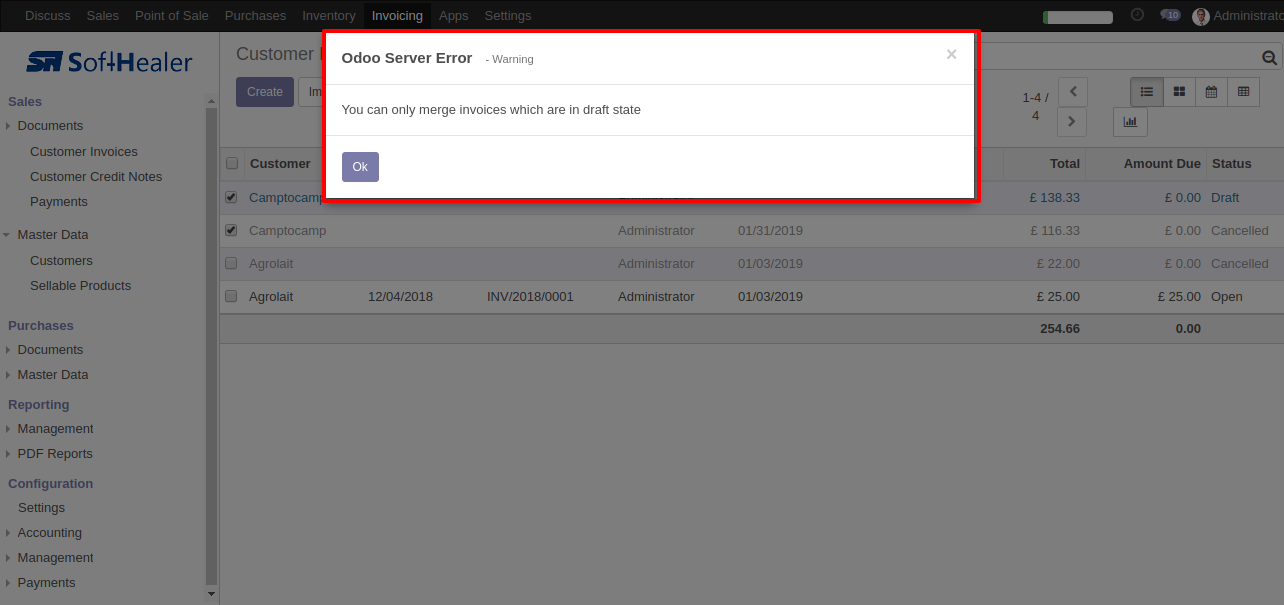Image resolution: width=1284 pixels, height=605 pixels.
Task: Open the Sales top menu
Action: click(103, 15)
